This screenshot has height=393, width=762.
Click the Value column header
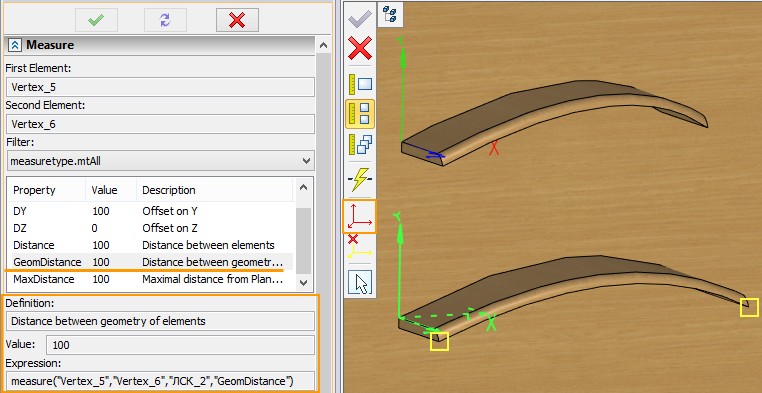[104, 190]
